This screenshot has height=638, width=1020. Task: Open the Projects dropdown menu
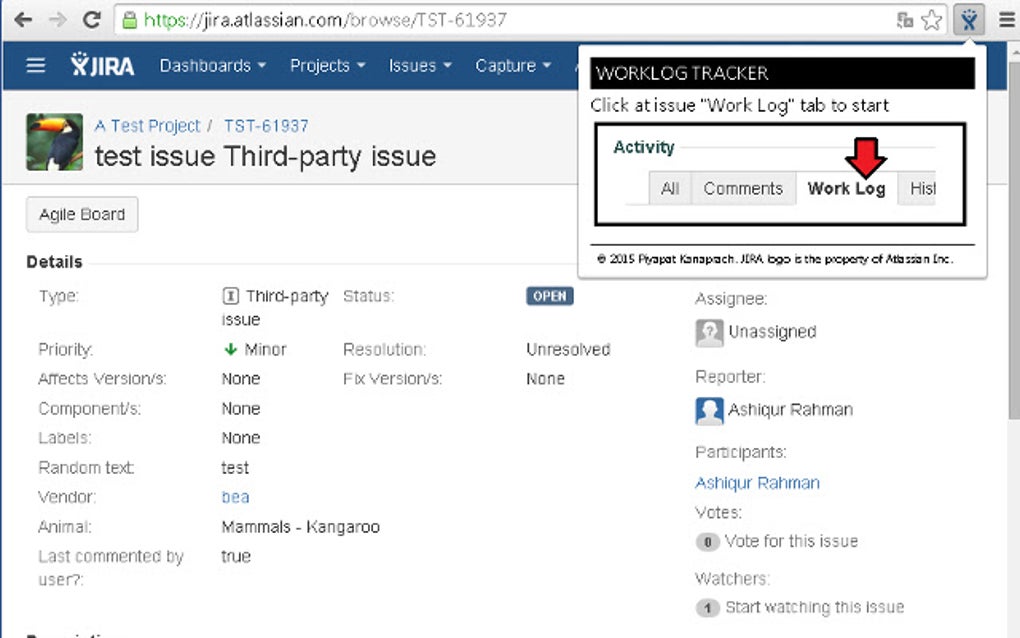tap(327, 66)
